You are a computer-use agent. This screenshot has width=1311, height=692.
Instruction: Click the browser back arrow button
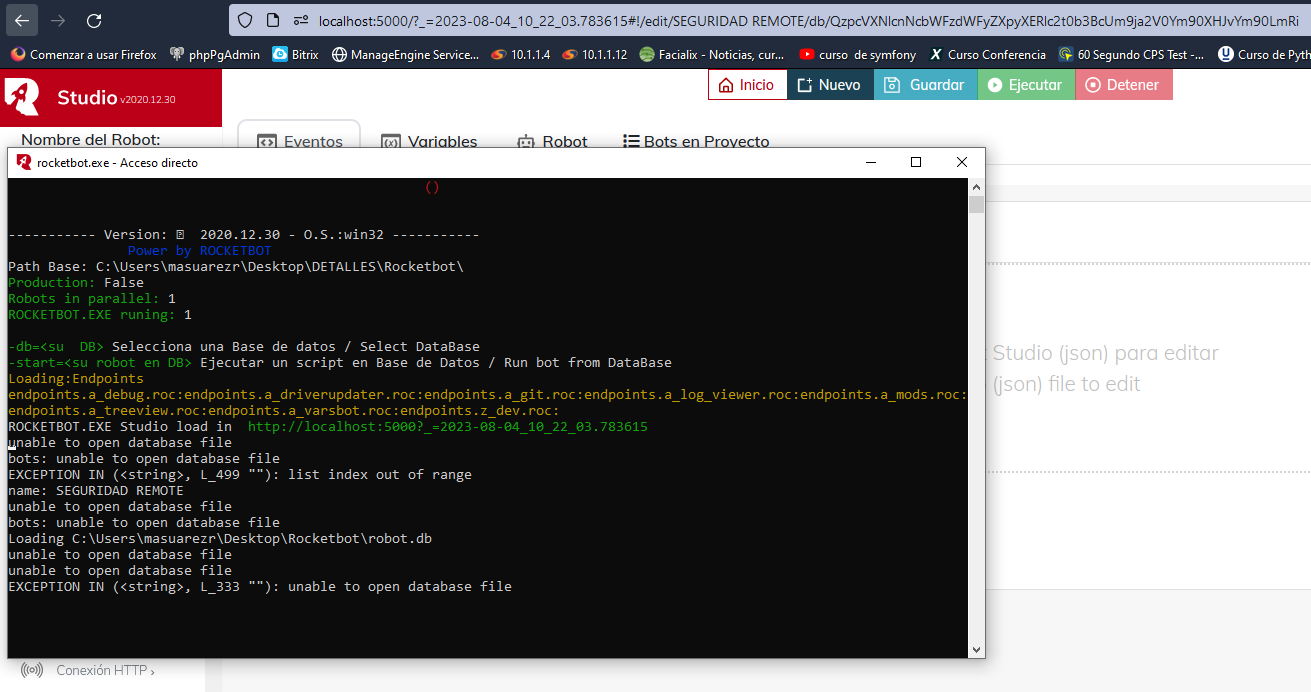(22, 20)
